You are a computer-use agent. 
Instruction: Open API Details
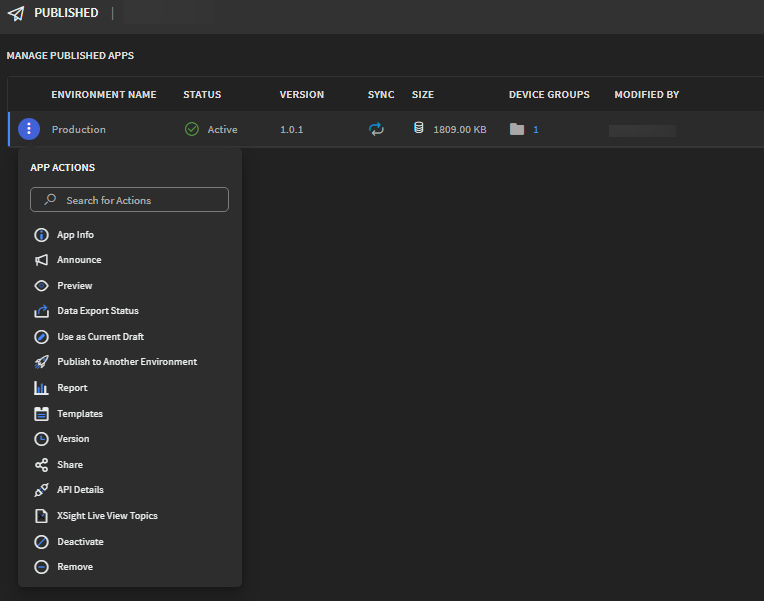[80, 490]
